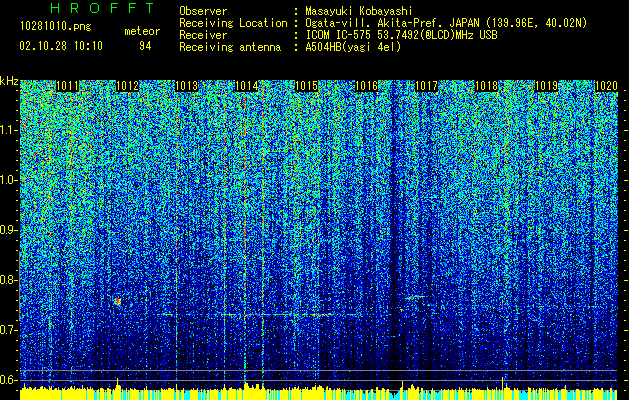
Task: Click the Observer label
Action: point(203,11)
